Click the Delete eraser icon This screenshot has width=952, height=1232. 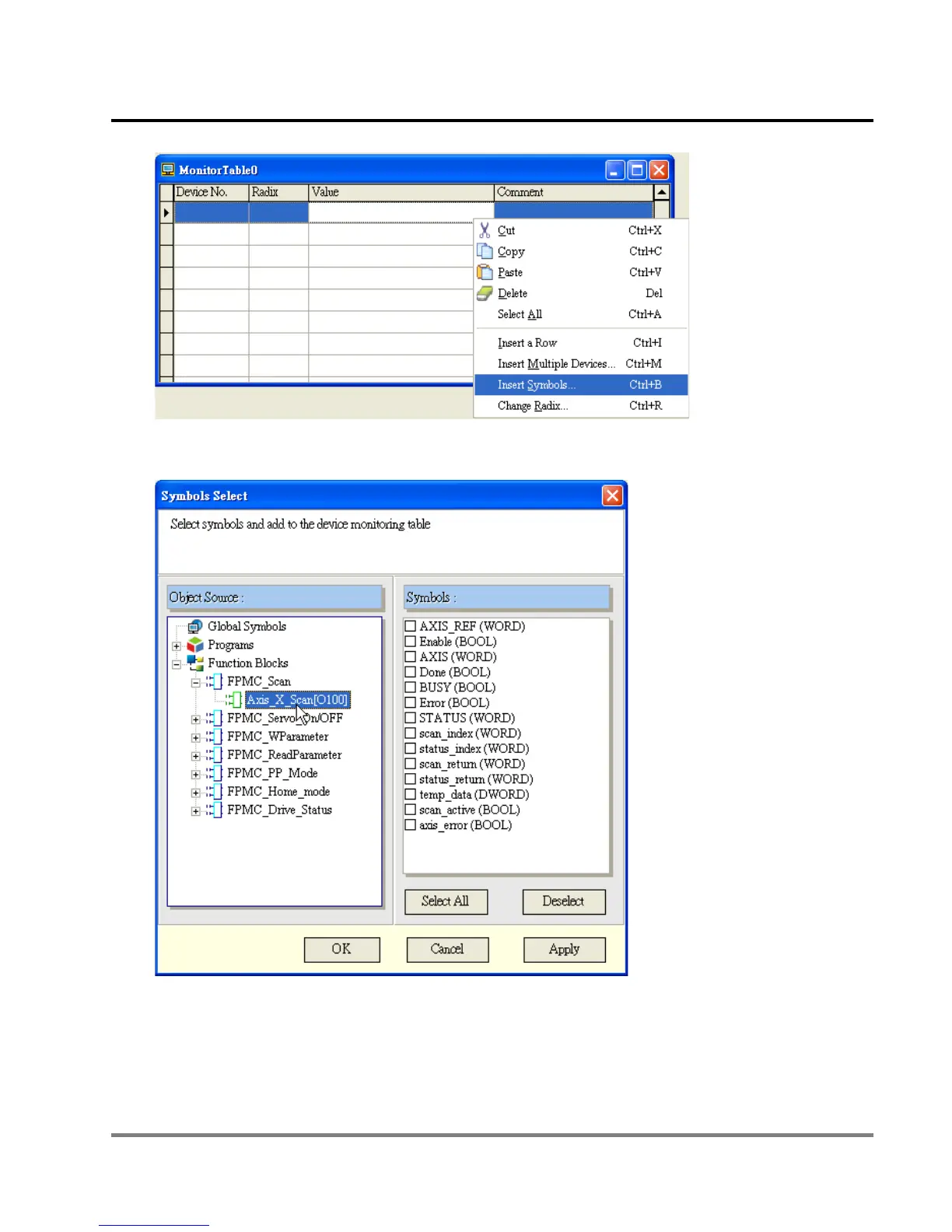pos(485,293)
